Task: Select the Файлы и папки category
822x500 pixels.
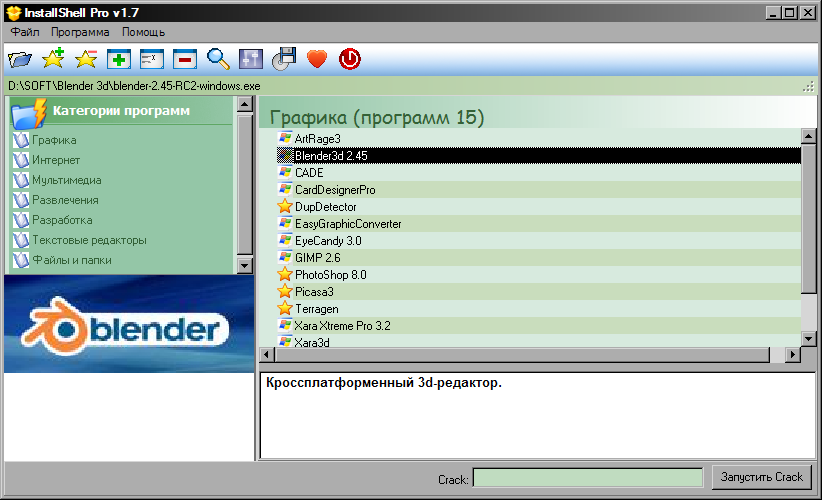Action: pyautogui.click(x=72, y=260)
